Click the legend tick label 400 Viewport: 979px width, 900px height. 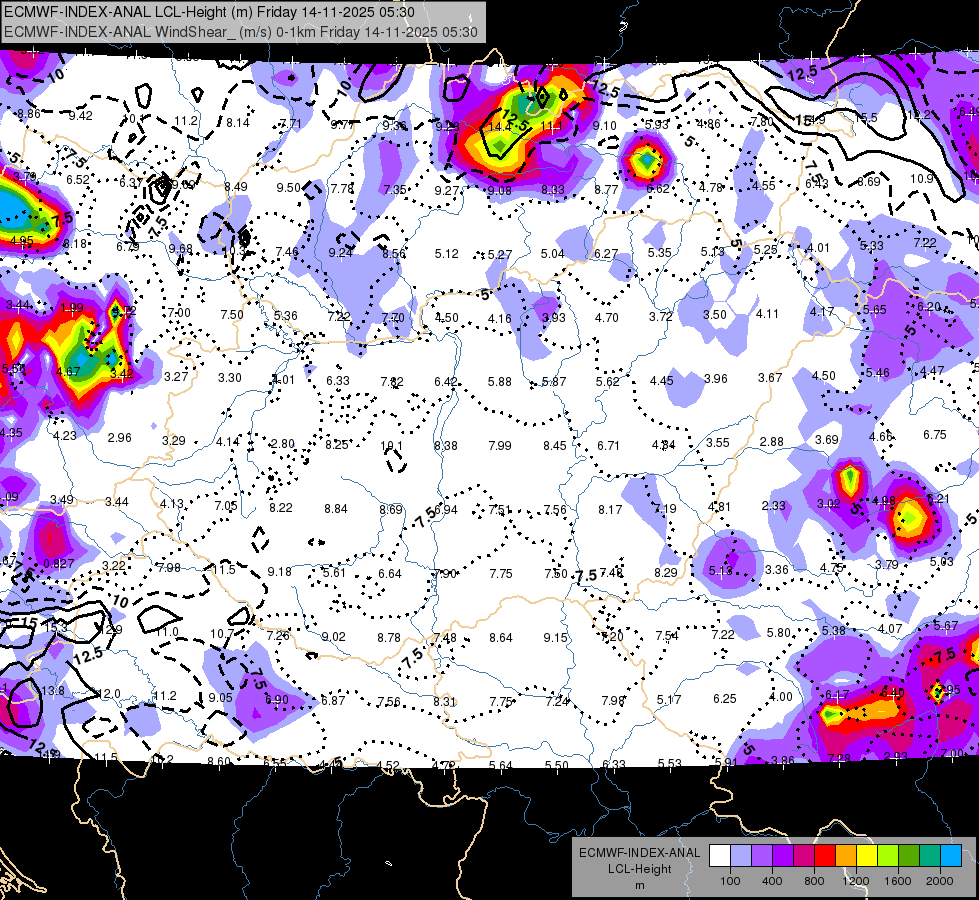772,881
